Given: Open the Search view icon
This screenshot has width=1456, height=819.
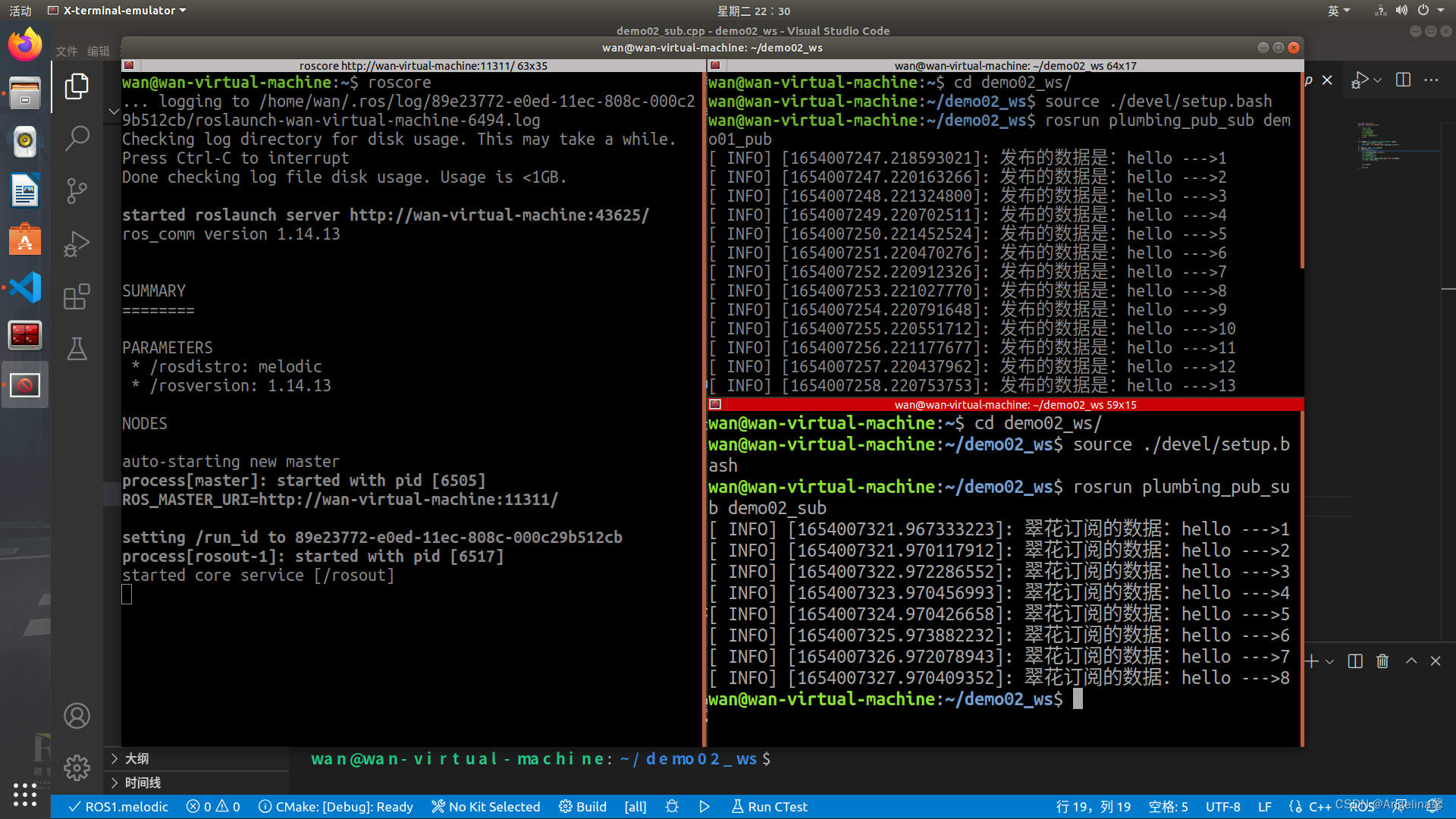Looking at the screenshot, I should coord(77,139).
